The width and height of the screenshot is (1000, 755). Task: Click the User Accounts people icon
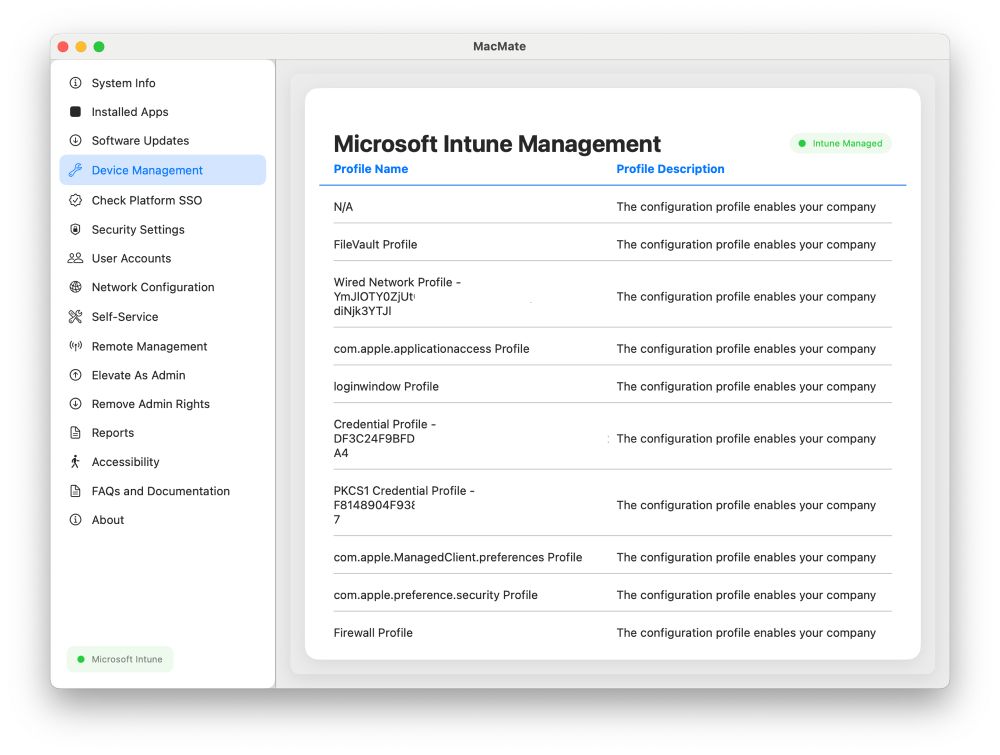point(75,258)
